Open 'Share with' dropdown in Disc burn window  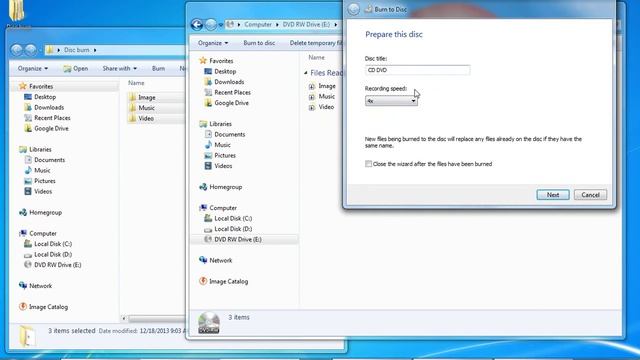119,68
